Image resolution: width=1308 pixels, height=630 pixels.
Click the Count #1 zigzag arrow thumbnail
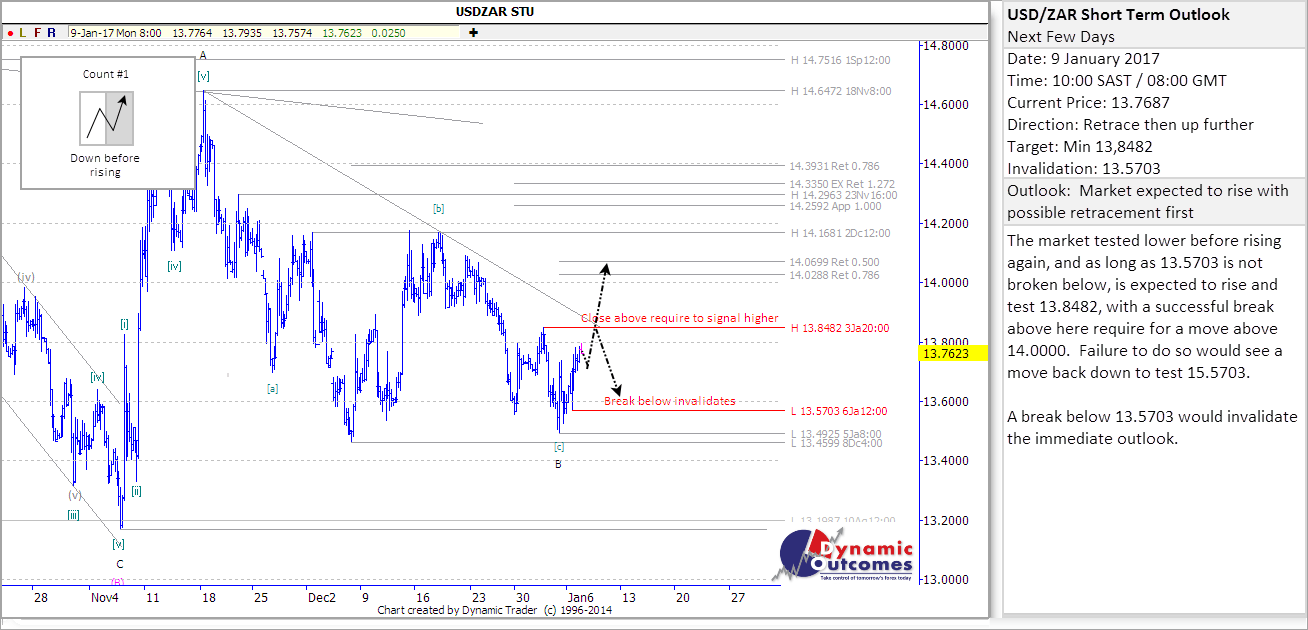[106, 118]
